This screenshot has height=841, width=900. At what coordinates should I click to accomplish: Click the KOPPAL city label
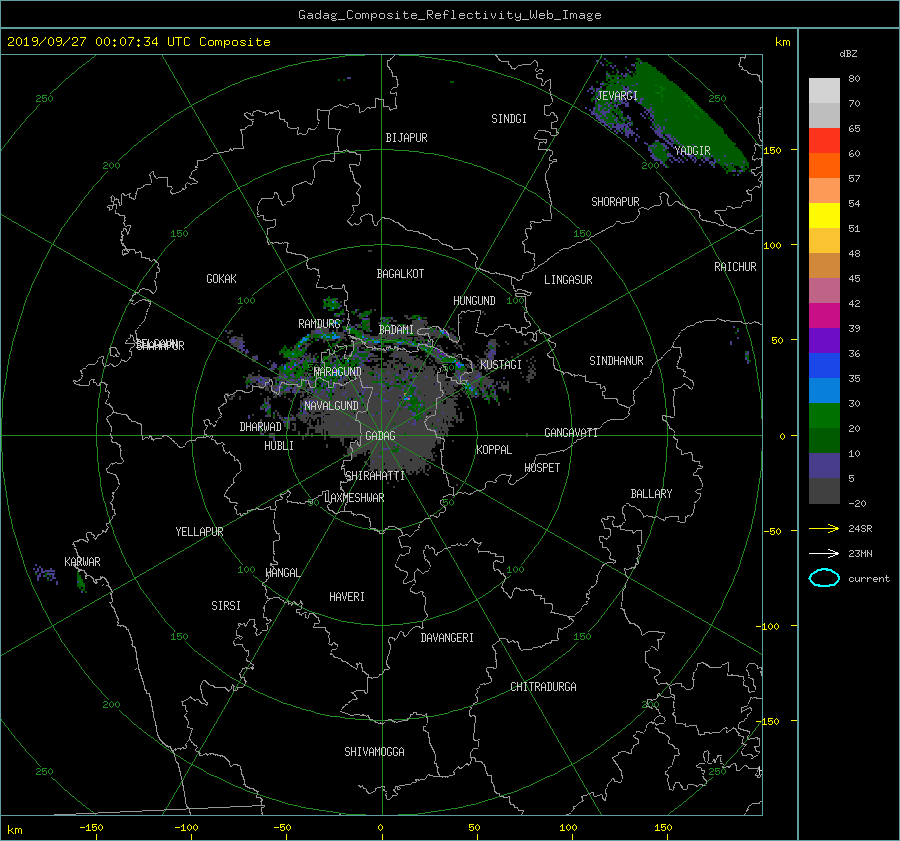[x=494, y=449]
